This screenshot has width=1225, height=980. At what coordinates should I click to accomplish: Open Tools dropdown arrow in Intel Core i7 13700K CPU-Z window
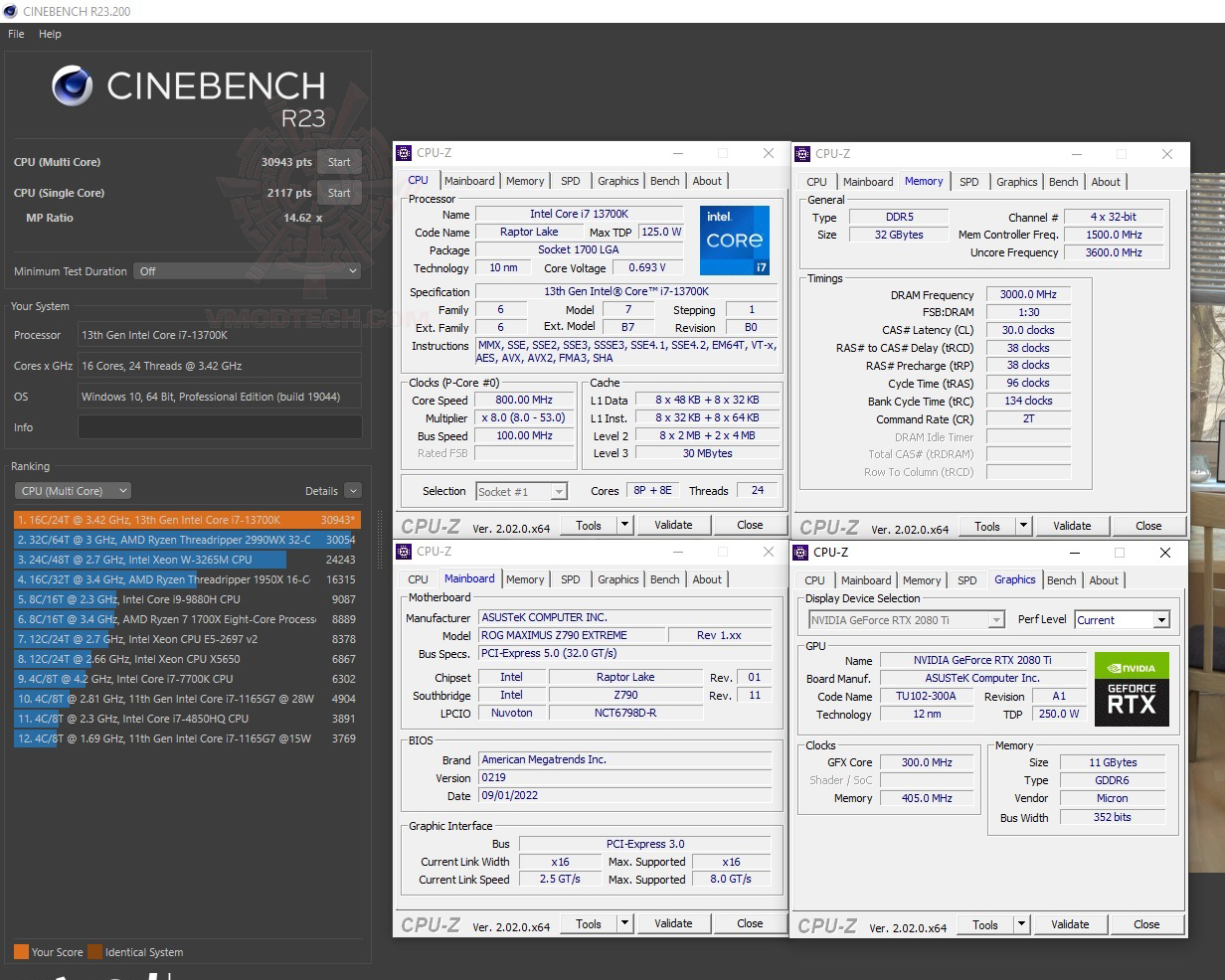pos(624,525)
